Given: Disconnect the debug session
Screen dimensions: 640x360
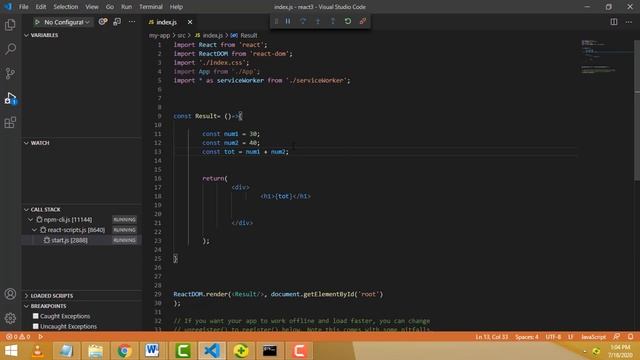Looking at the screenshot, I should coord(362,21).
